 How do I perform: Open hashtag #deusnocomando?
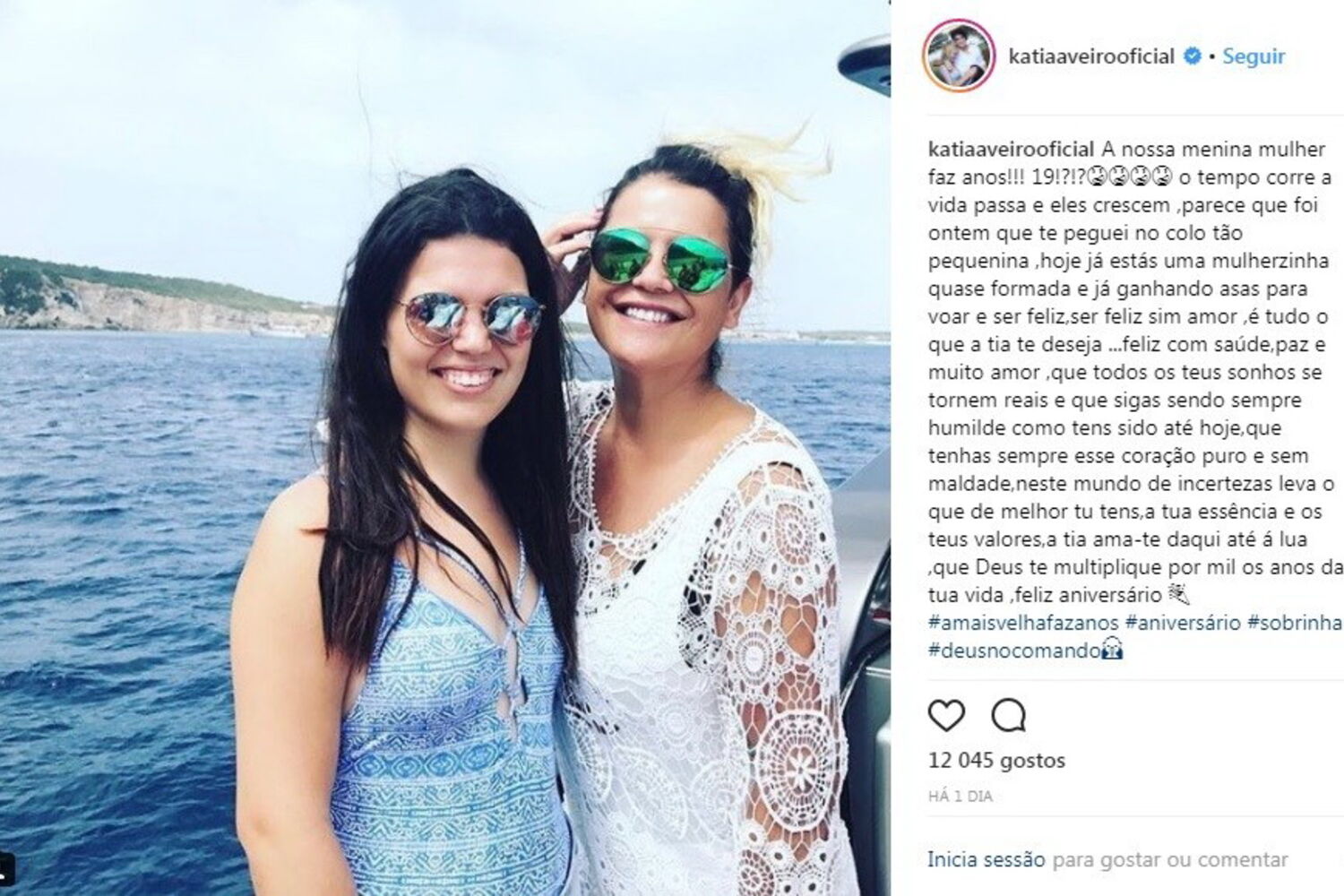1014,650
